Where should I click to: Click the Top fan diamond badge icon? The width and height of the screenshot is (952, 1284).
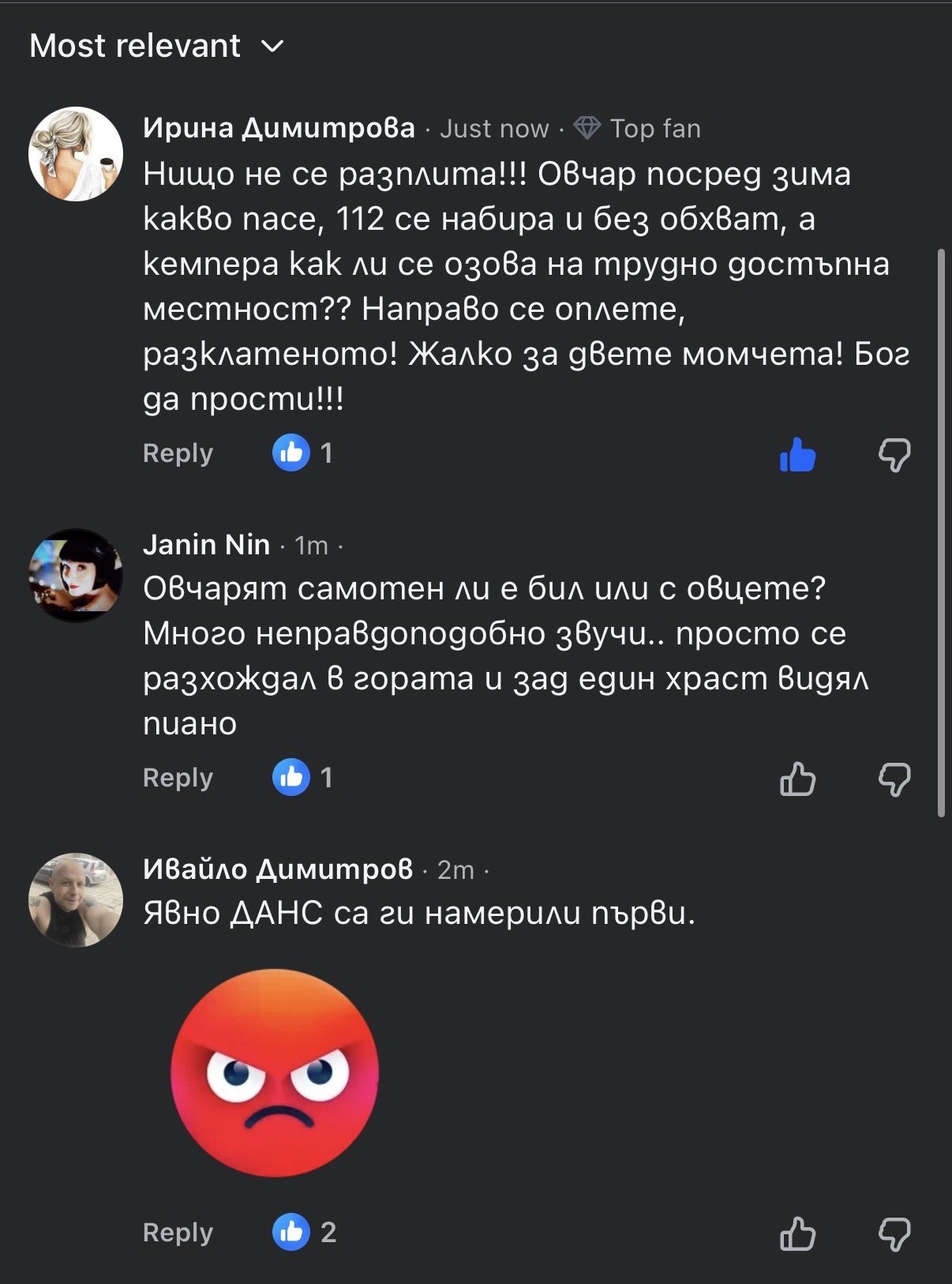[587, 128]
